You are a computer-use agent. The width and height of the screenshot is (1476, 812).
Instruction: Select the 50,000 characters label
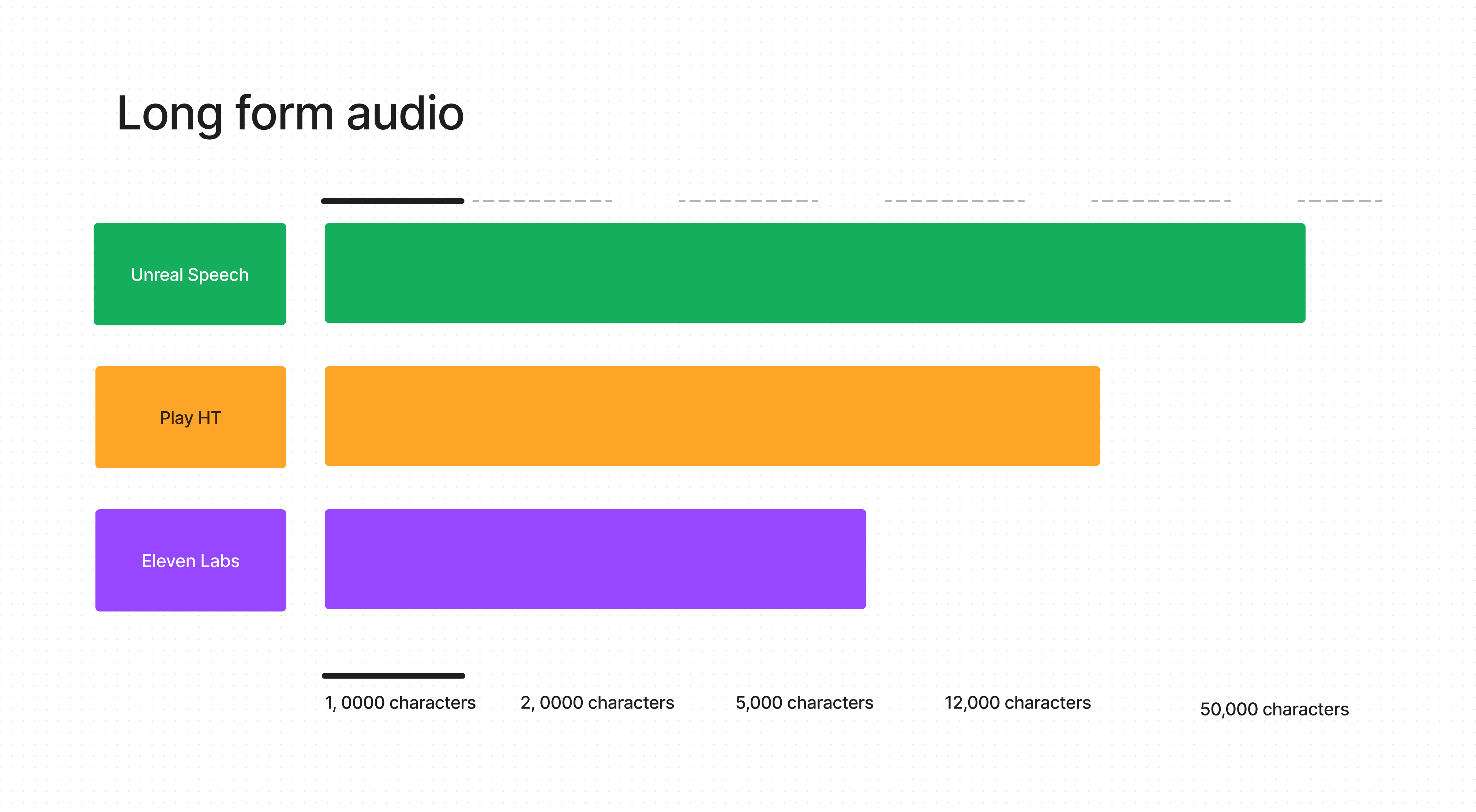pos(1274,710)
